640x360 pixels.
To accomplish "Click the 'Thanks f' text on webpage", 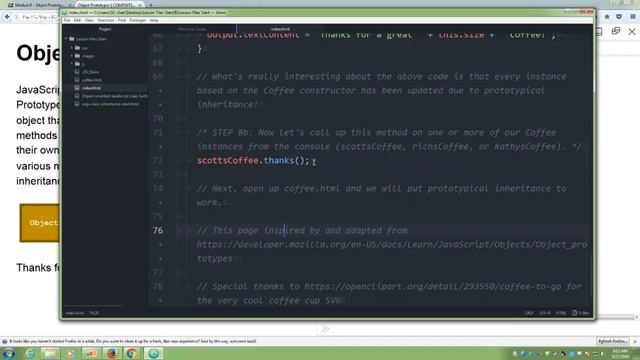I will pyautogui.click(x=38, y=268).
